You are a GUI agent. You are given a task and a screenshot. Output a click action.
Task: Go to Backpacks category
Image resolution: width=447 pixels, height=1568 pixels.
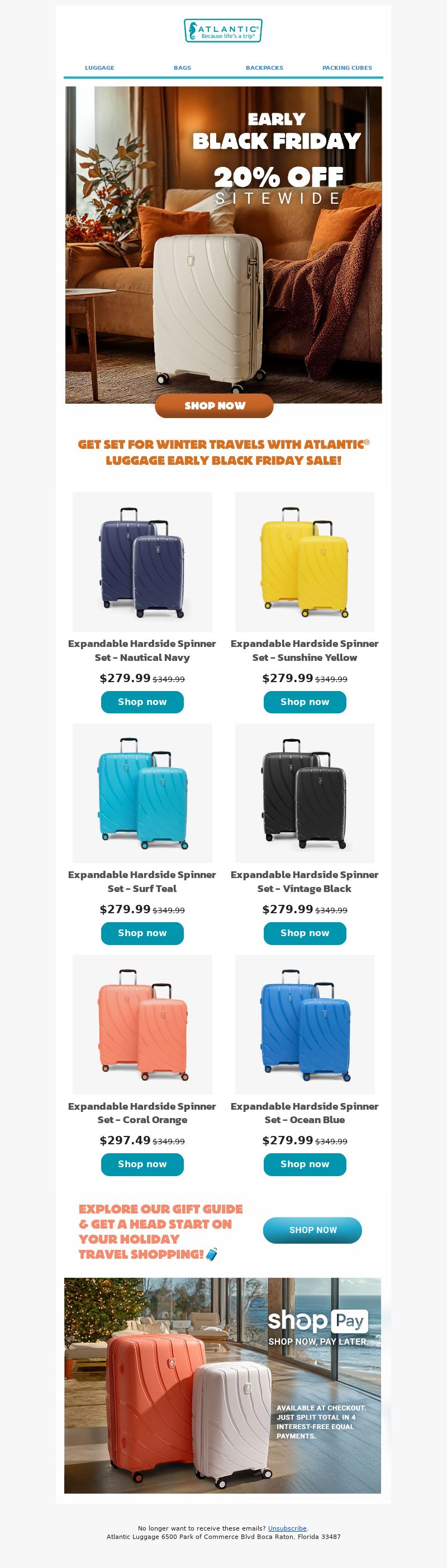click(264, 68)
